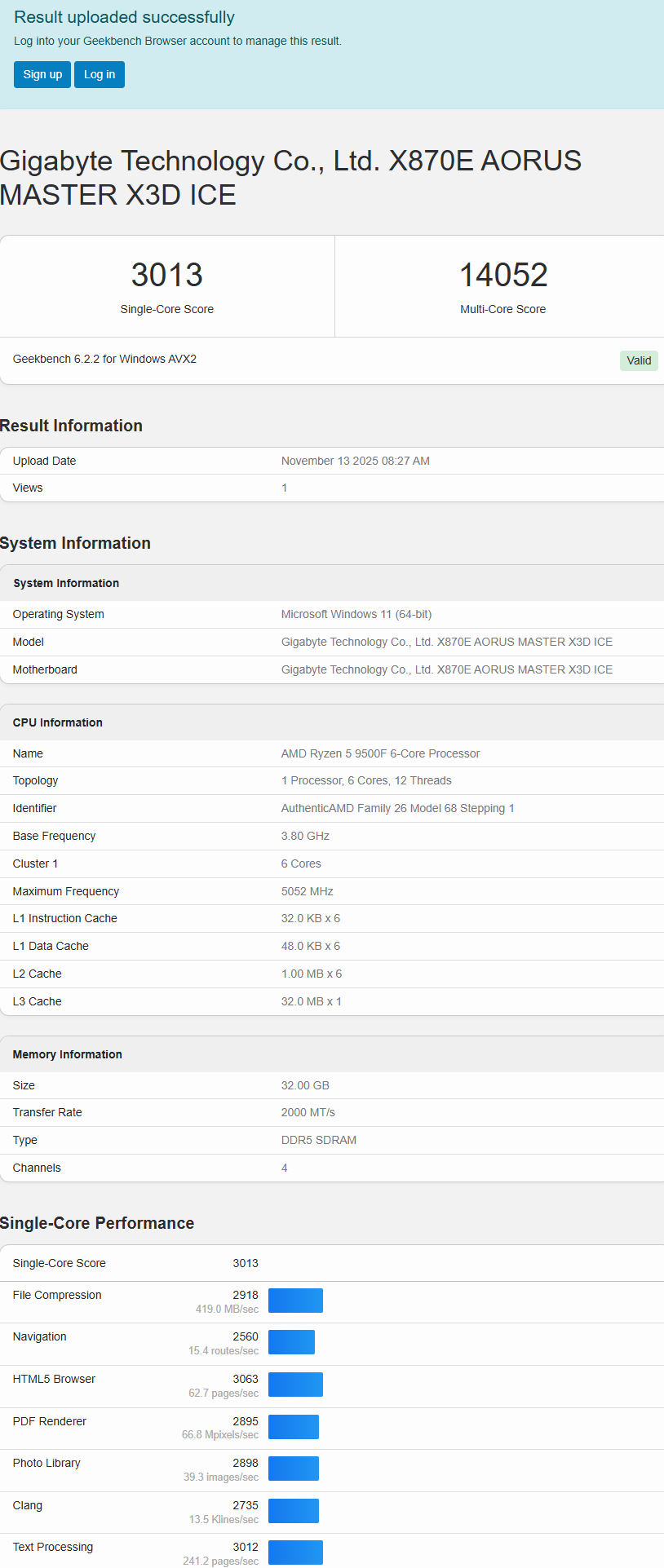Click the Single-Core Performance section heading

pyautogui.click(x=97, y=1223)
